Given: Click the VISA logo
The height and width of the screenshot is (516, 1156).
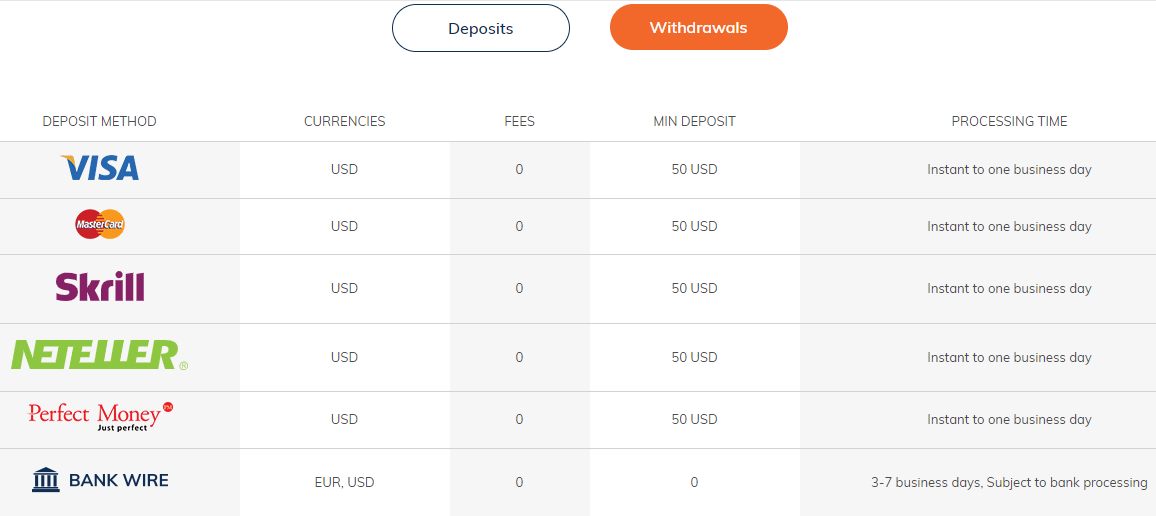Looking at the screenshot, I should pos(100,168).
